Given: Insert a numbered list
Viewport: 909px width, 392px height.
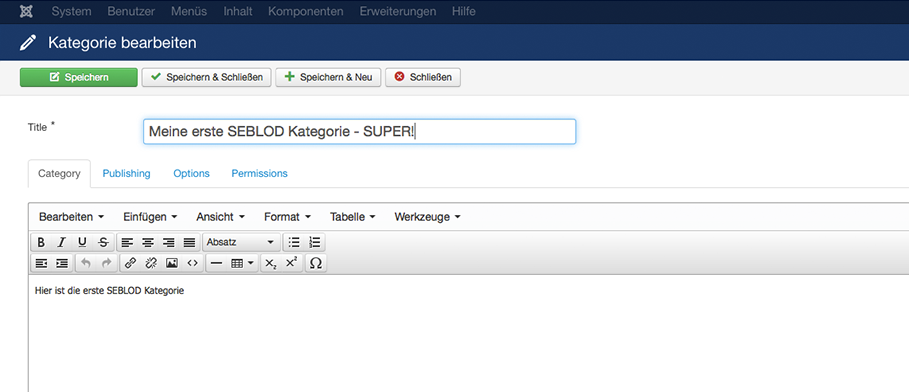Looking at the screenshot, I should (315, 242).
